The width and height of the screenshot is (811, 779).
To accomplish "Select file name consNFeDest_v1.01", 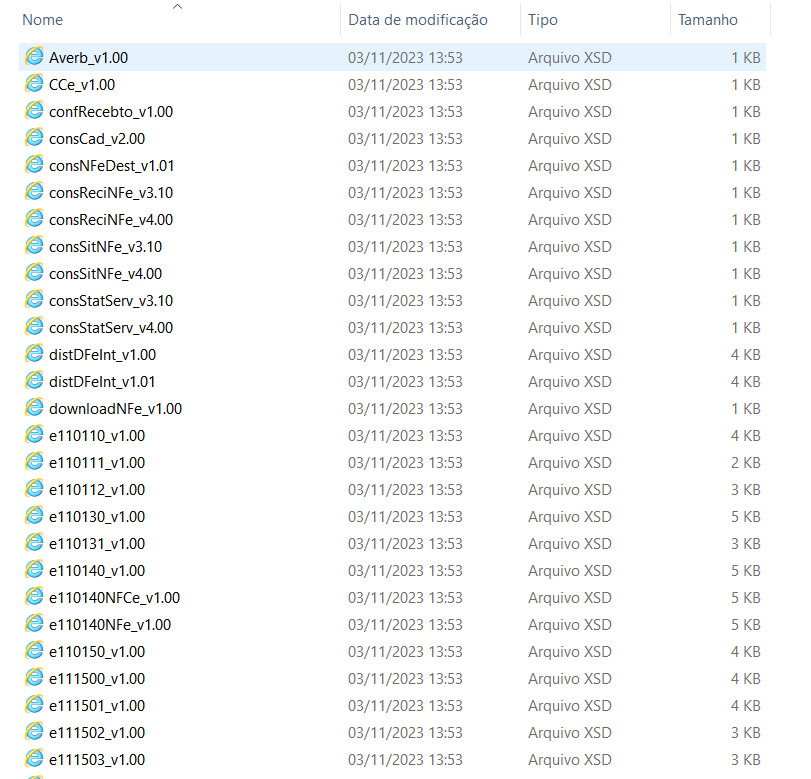I will tap(111, 166).
